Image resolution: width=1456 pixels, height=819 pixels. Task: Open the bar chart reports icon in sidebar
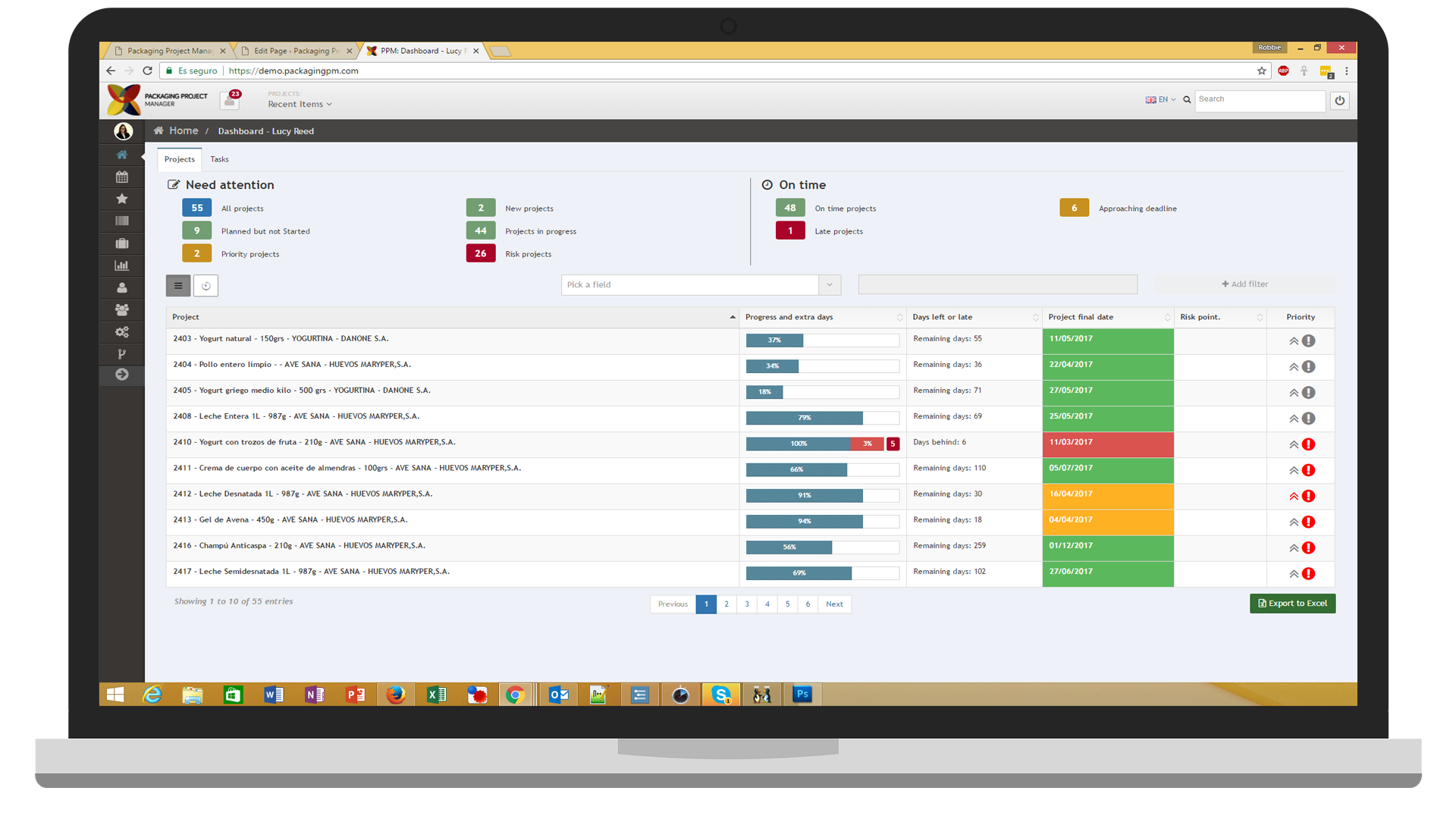click(x=121, y=265)
